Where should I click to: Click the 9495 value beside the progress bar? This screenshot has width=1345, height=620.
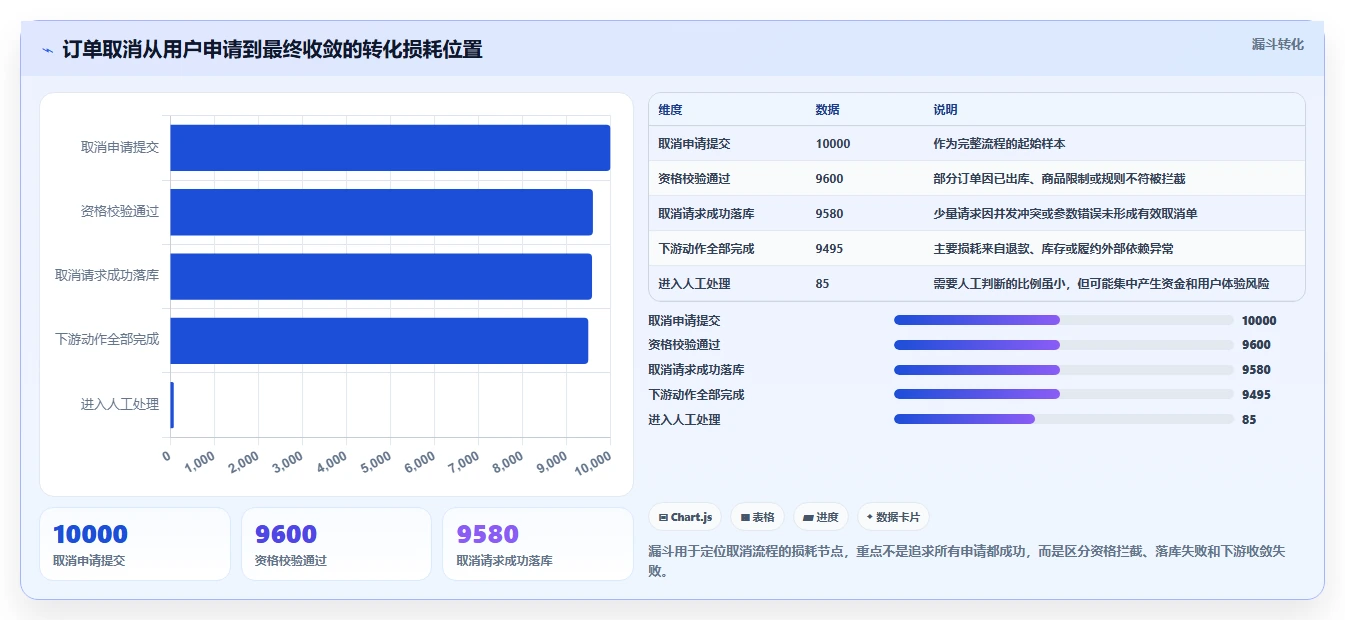click(1256, 395)
